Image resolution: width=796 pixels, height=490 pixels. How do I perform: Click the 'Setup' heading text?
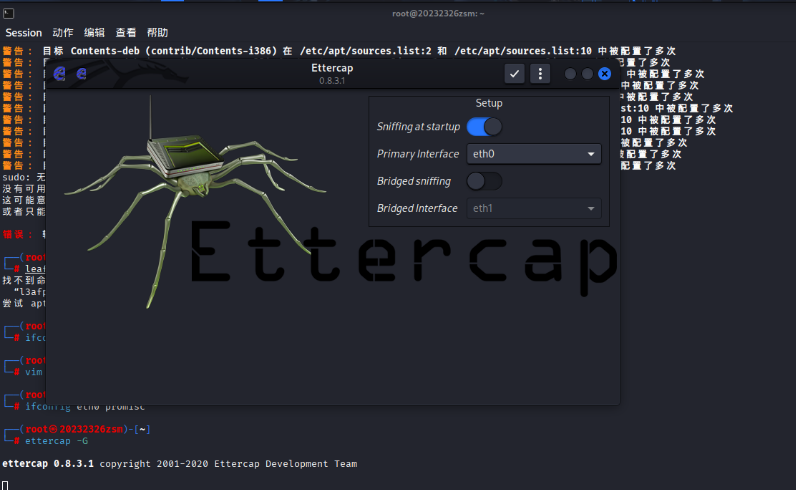click(489, 103)
